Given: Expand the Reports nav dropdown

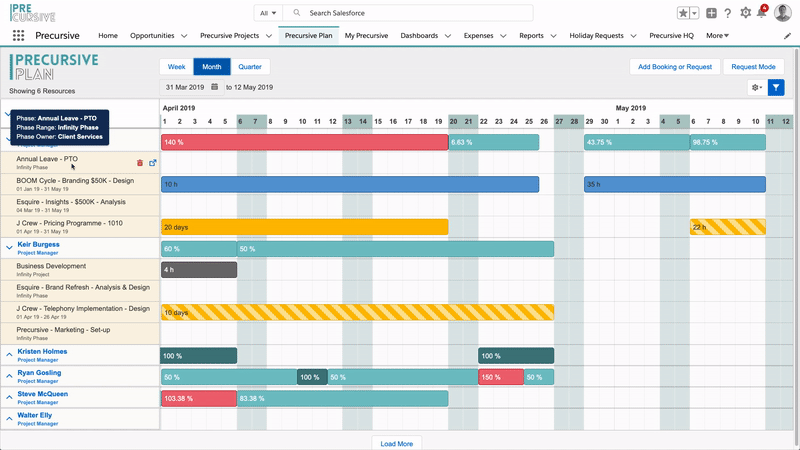Looking at the screenshot, I should [x=553, y=36].
